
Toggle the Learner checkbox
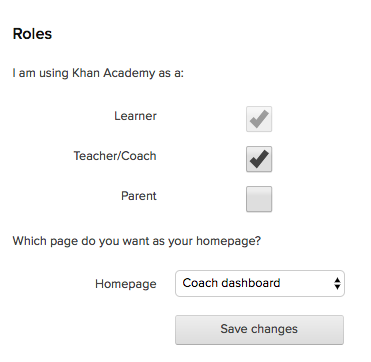point(259,119)
